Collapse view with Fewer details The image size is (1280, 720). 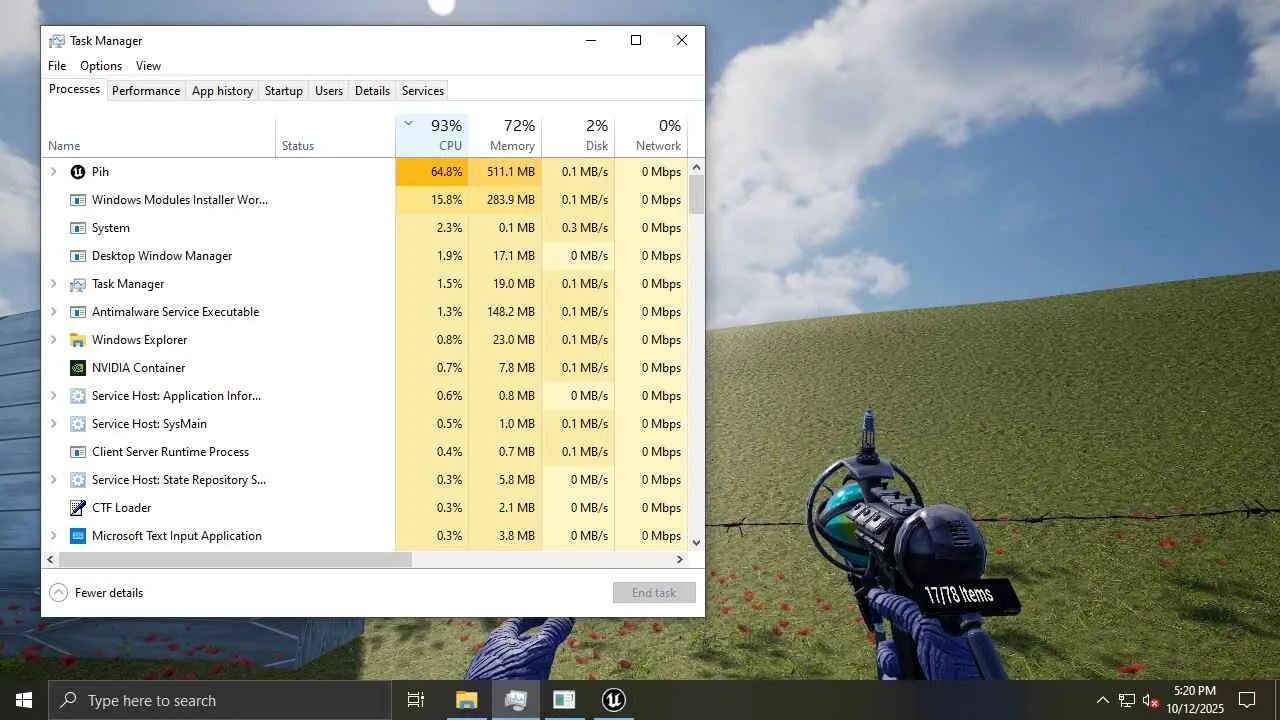click(96, 593)
